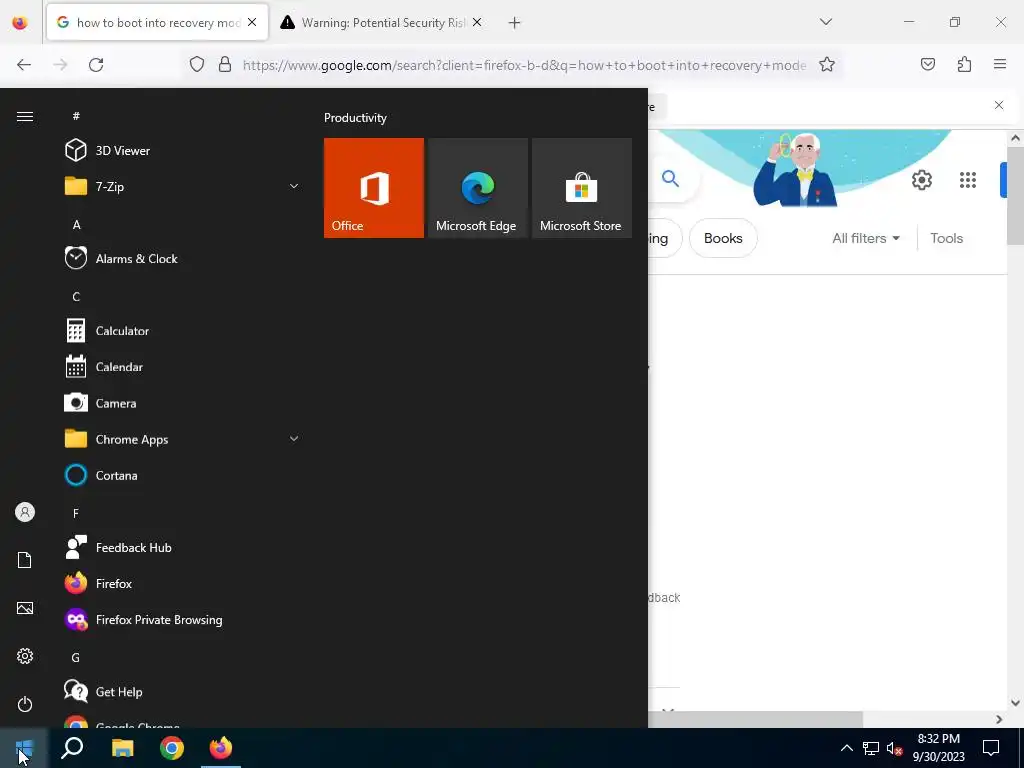The height and width of the screenshot is (768, 1024).
Task: Open the Google apps grid
Action: 968,180
